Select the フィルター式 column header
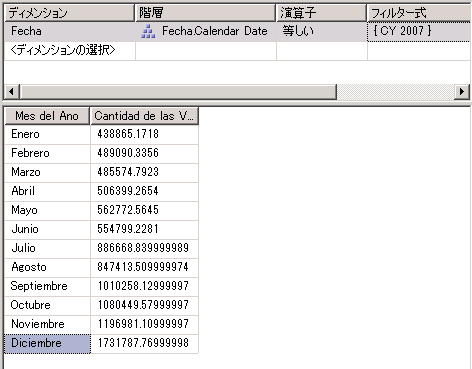The height and width of the screenshot is (369, 472). click(419, 13)
